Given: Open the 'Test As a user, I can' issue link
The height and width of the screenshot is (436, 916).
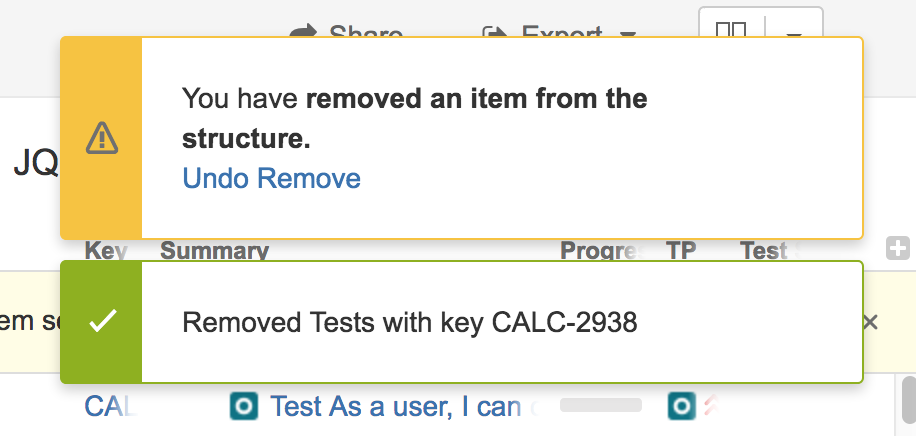Looking at the screenshot, I should 395,406.
